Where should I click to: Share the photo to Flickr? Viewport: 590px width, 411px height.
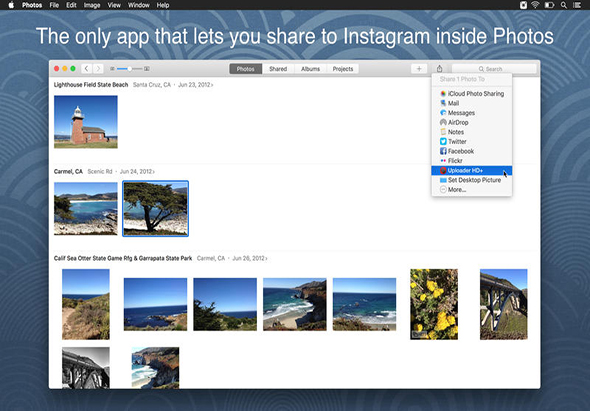pyautogui.click(x=471, y=161)
